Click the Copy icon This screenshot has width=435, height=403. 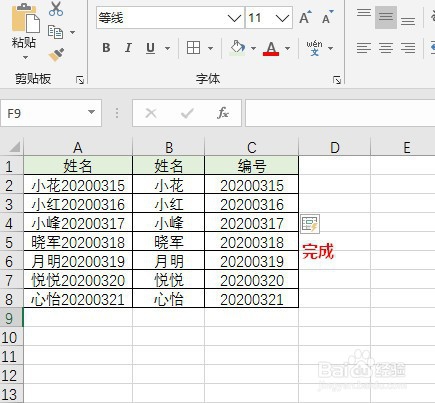55,32
